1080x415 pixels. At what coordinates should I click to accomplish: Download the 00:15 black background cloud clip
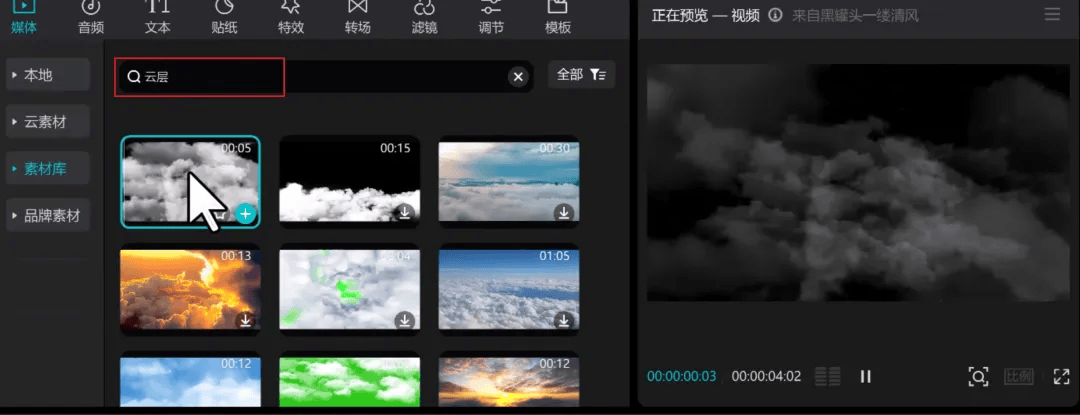pos(405,213)
